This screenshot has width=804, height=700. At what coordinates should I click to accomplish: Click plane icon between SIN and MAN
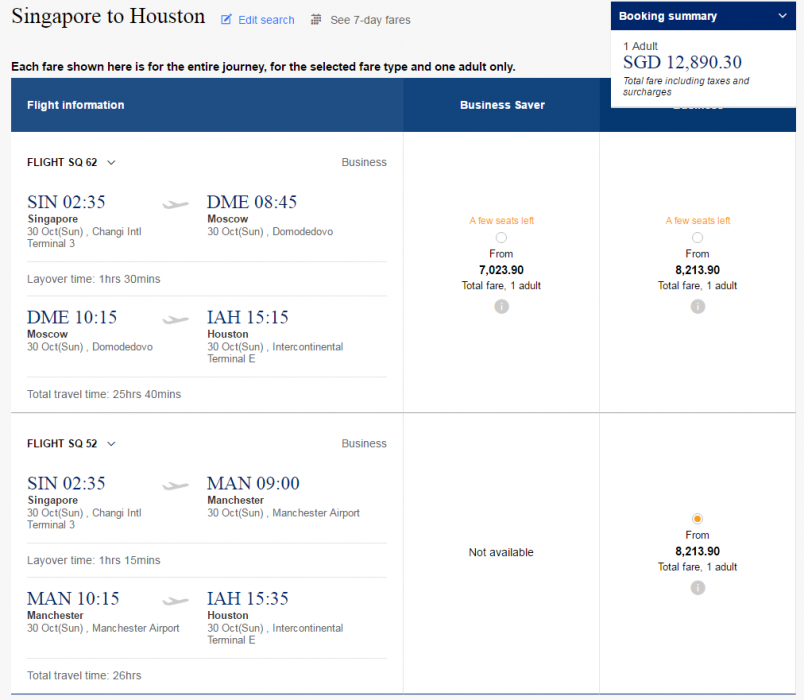tap(176, 486)
